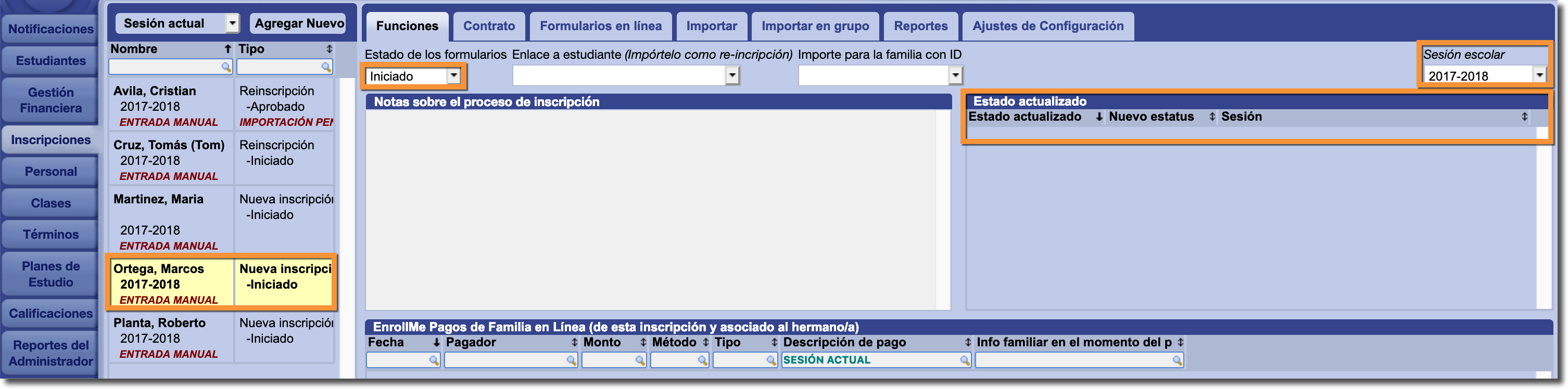Open Estado de los formularios dropdown
1568x389 pixels.
[453, 76]
